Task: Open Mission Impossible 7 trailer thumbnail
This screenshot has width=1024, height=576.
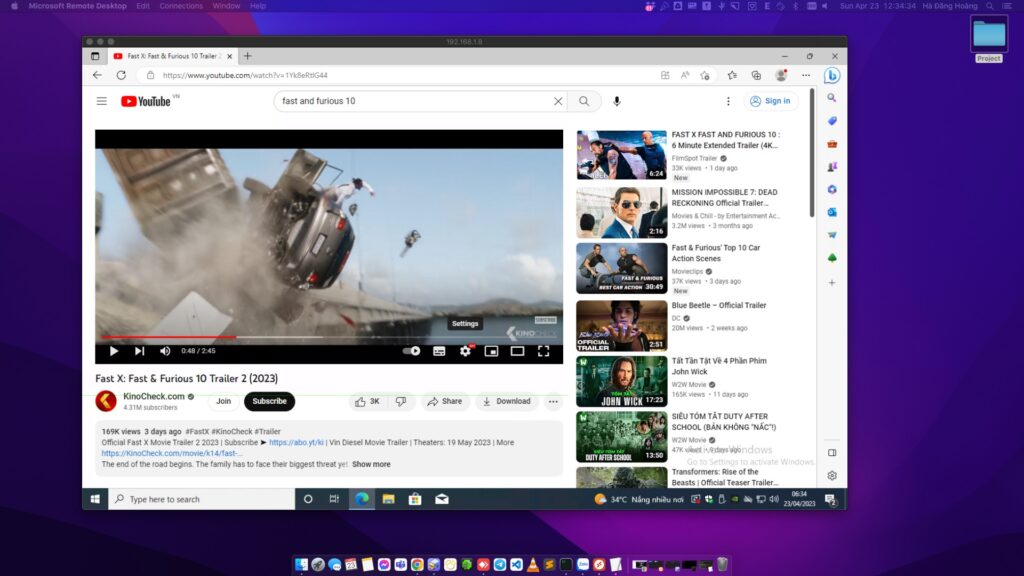Action: [x=621, y=212]
